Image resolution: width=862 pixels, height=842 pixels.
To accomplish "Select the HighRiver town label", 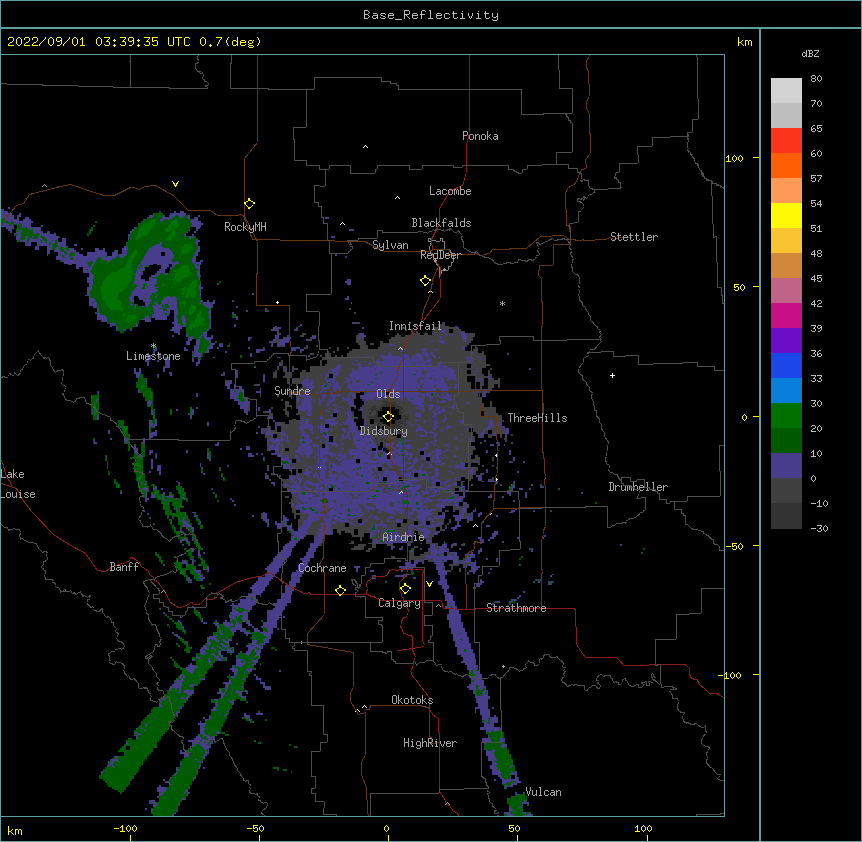I will [430, 743].
